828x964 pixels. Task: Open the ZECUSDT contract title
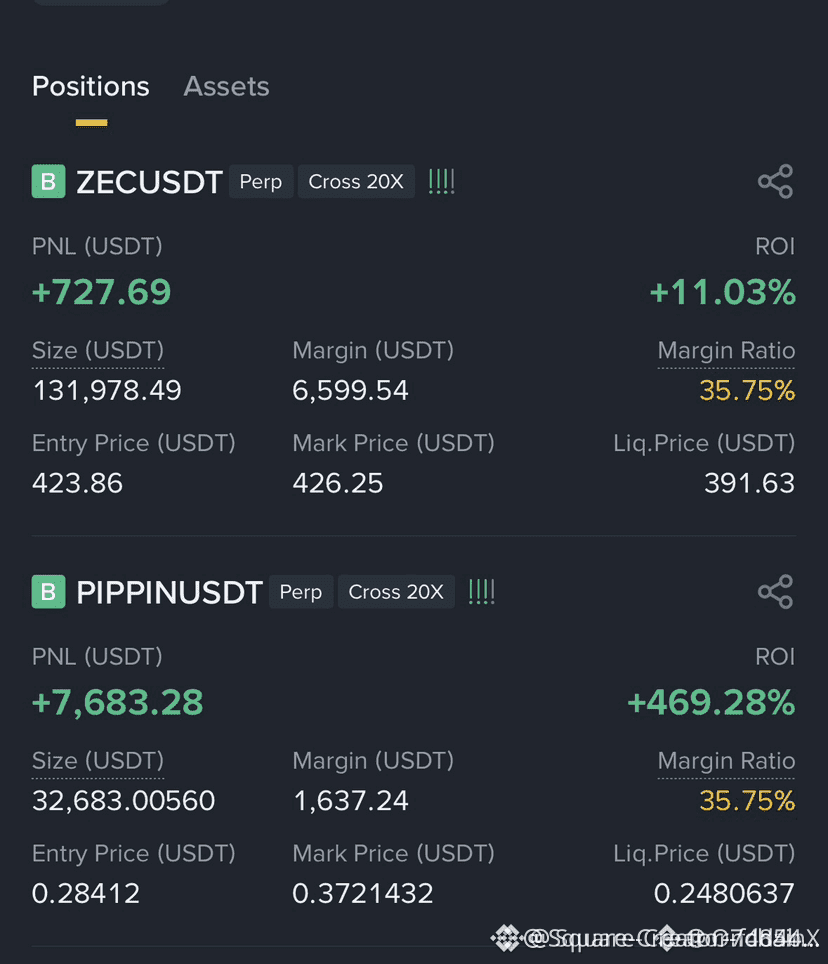tap(149, 182)
